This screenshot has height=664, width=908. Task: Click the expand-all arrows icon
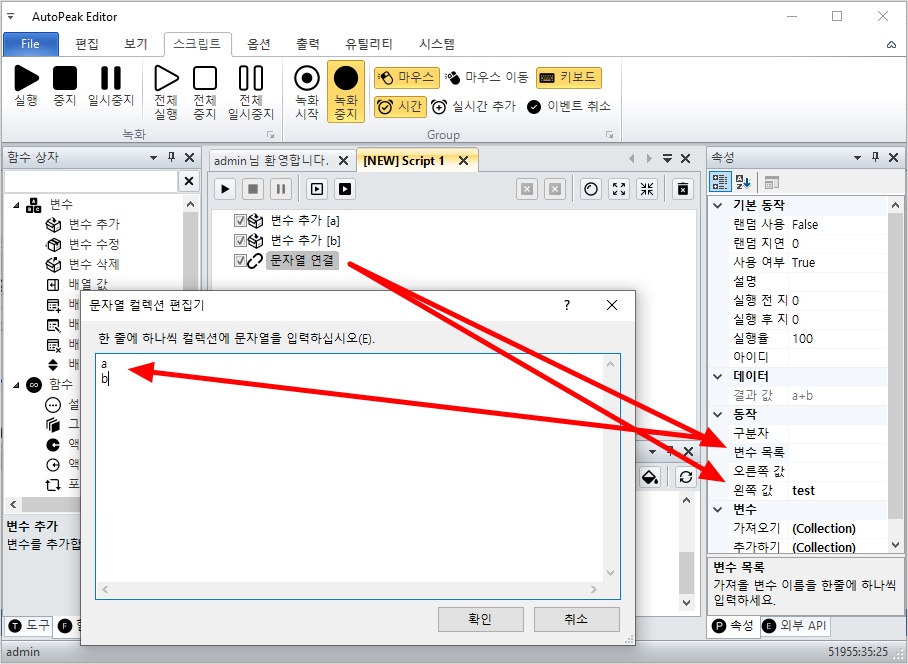point(619,189)
